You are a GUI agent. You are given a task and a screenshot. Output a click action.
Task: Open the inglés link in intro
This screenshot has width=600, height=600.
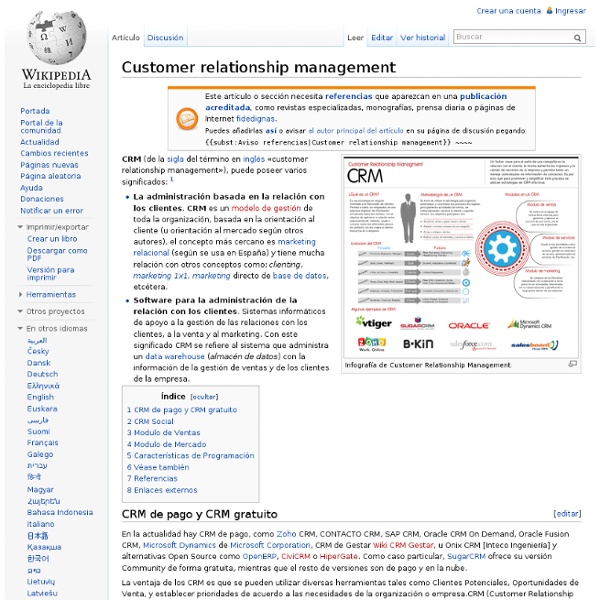pos(254,159)
